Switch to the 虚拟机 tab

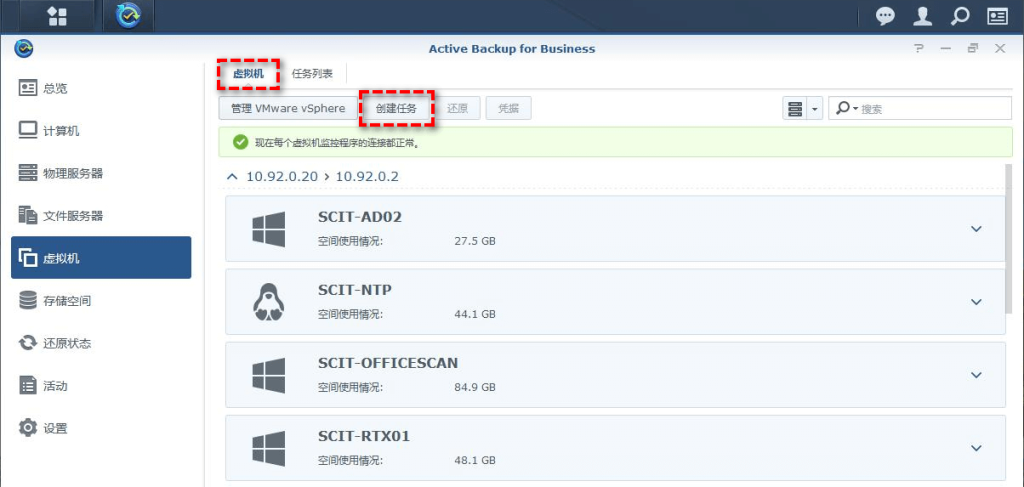(x=248, y=74)
